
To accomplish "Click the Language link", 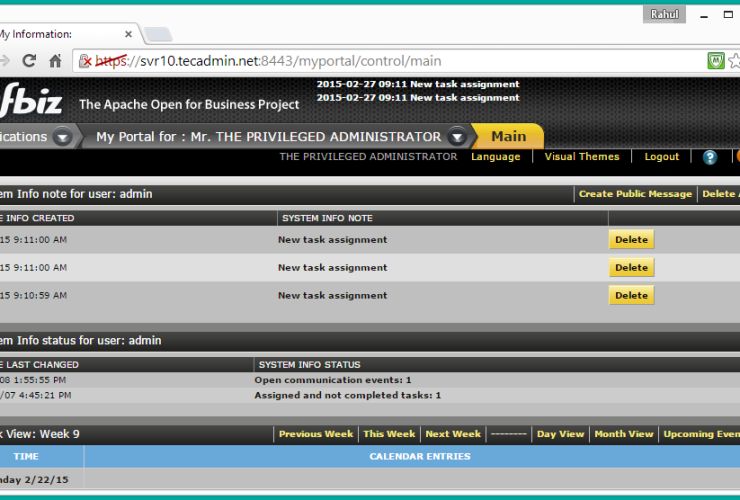I will [495, 157].
